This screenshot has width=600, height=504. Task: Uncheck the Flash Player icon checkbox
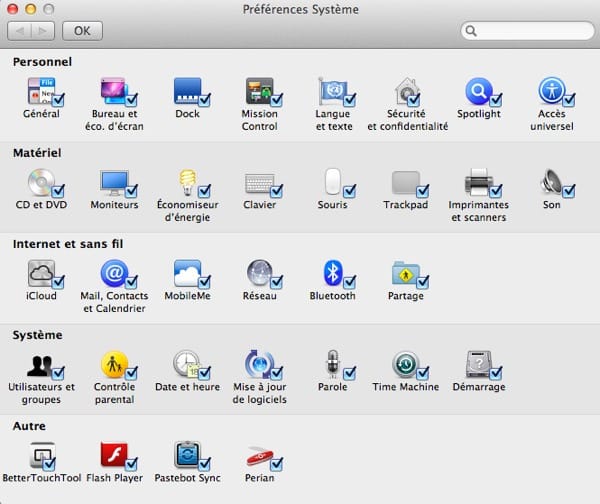[131, 464]
